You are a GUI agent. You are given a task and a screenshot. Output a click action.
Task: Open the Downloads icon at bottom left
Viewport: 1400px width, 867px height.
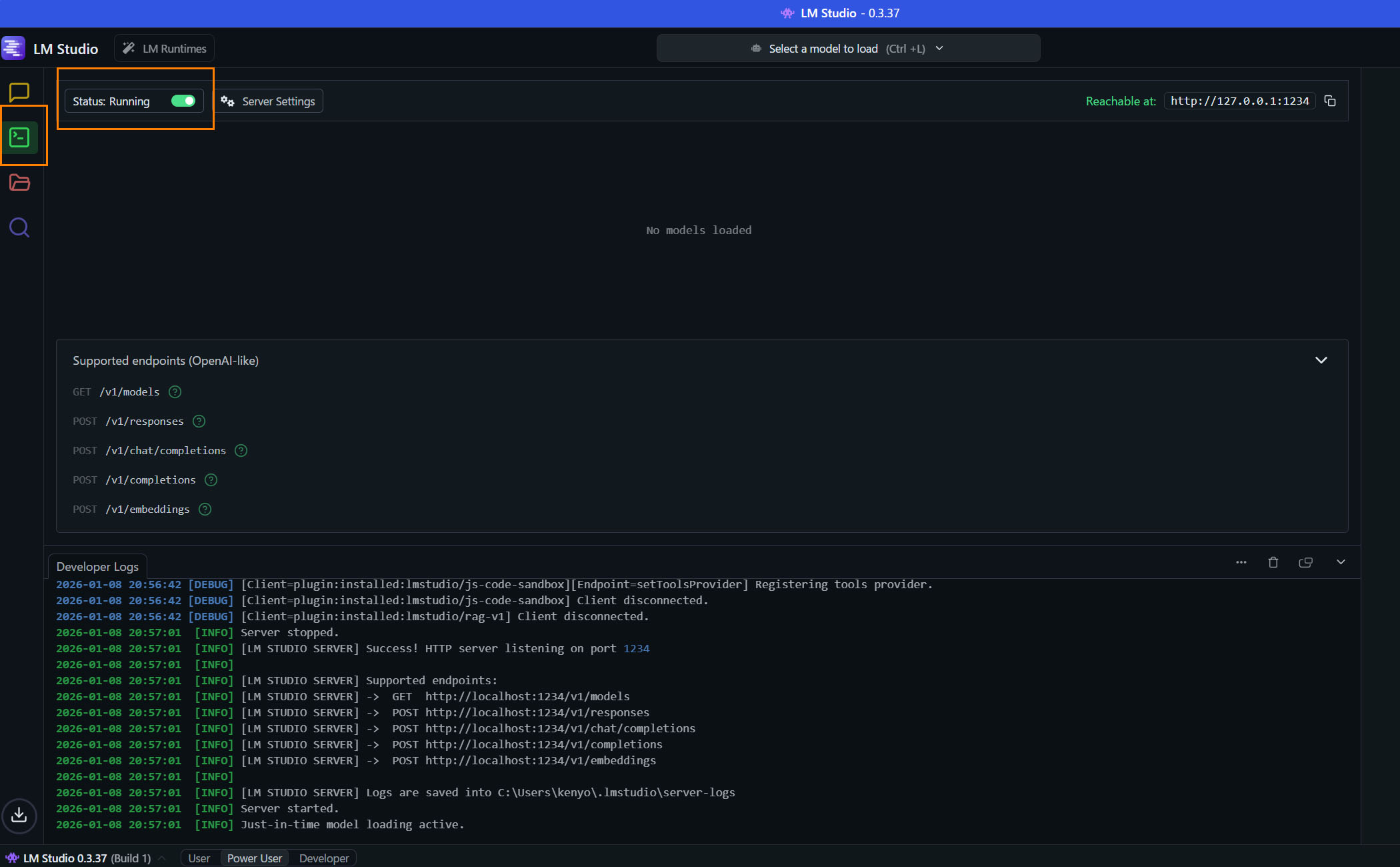[x=19, y=815]
